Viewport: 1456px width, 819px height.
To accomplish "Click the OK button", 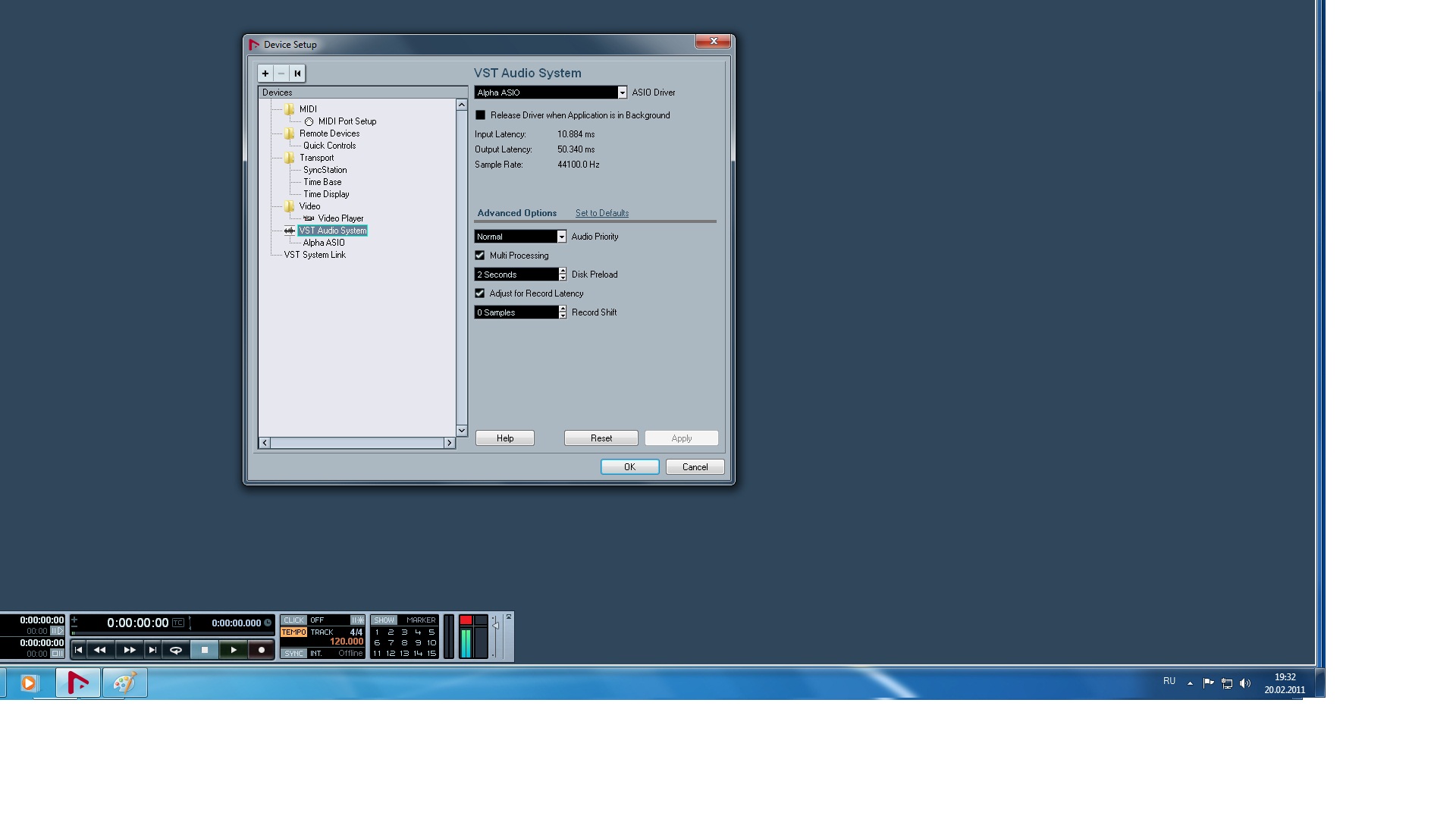I will (x=629, y=467).
